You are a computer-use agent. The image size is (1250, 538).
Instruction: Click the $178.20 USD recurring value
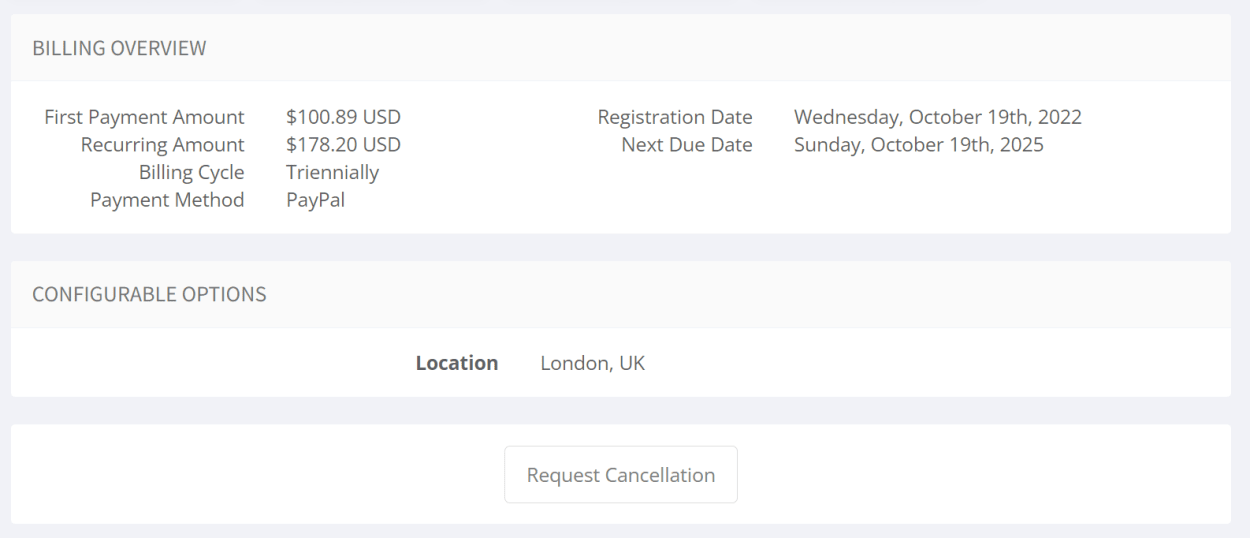coord(343,145)
